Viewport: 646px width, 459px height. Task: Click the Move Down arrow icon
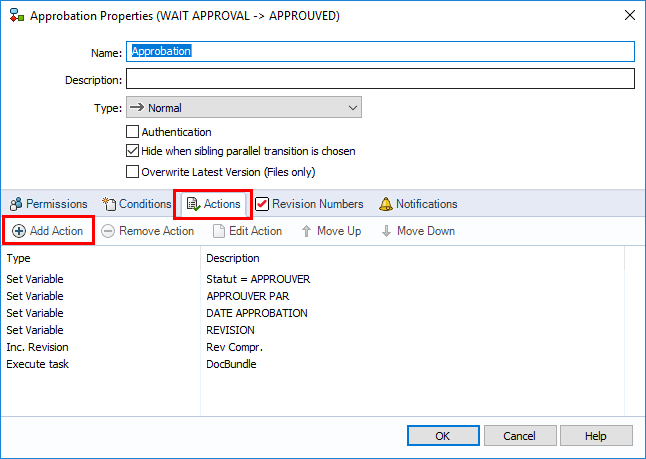coord(386,231)
